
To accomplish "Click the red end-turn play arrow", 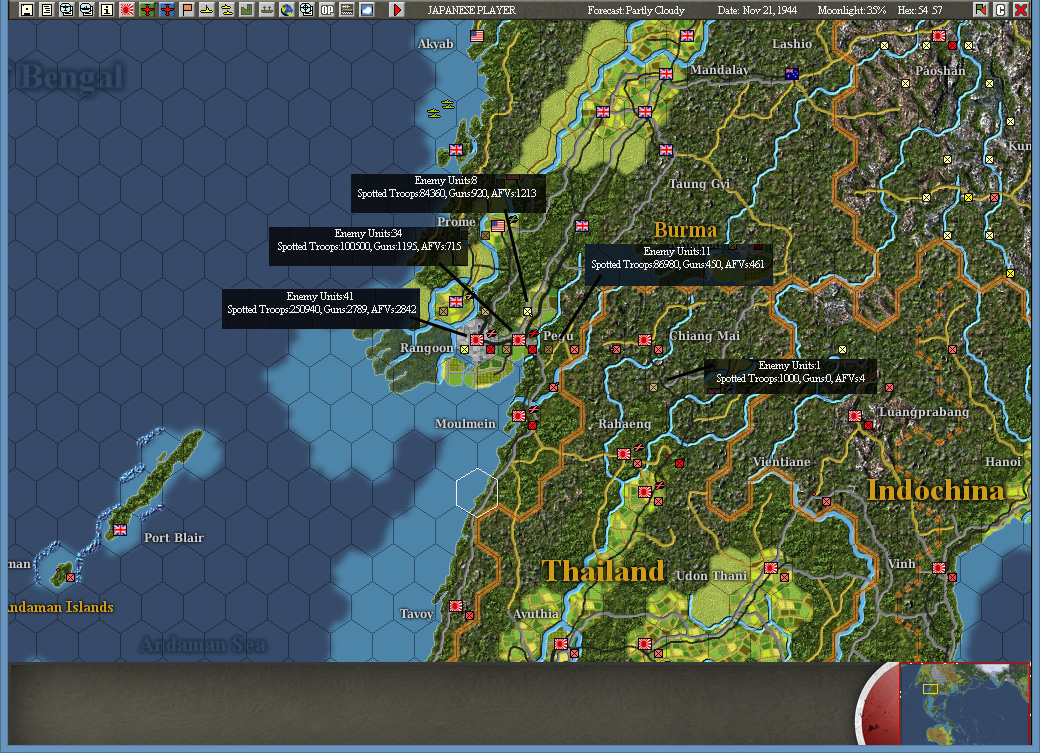I will point(397,9).
